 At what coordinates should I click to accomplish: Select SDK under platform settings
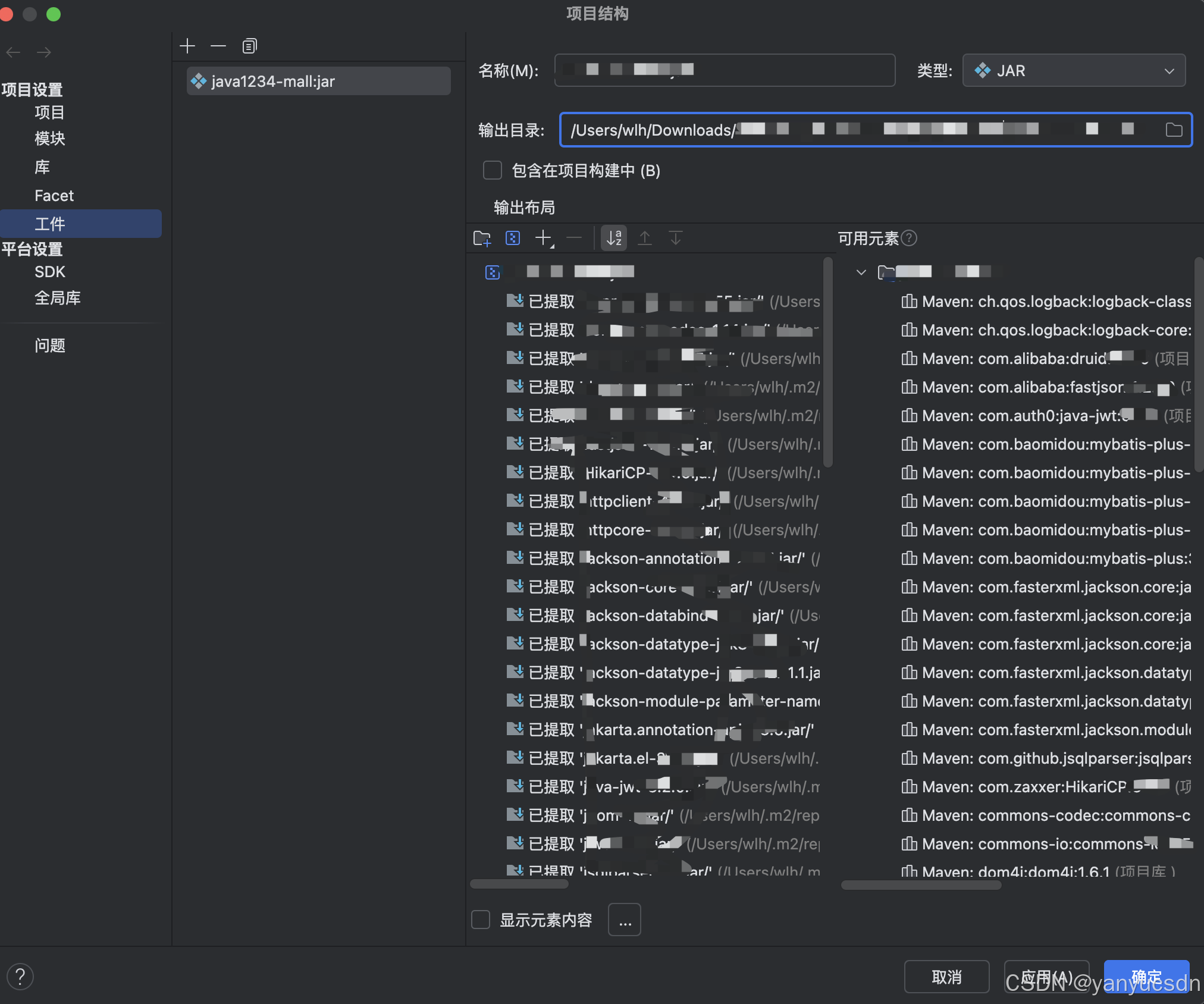coord(50,272)
